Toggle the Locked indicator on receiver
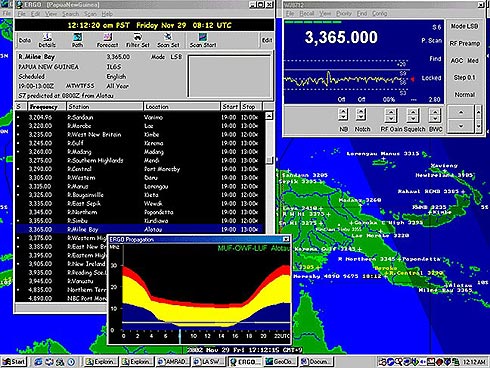 pos(431,78)
